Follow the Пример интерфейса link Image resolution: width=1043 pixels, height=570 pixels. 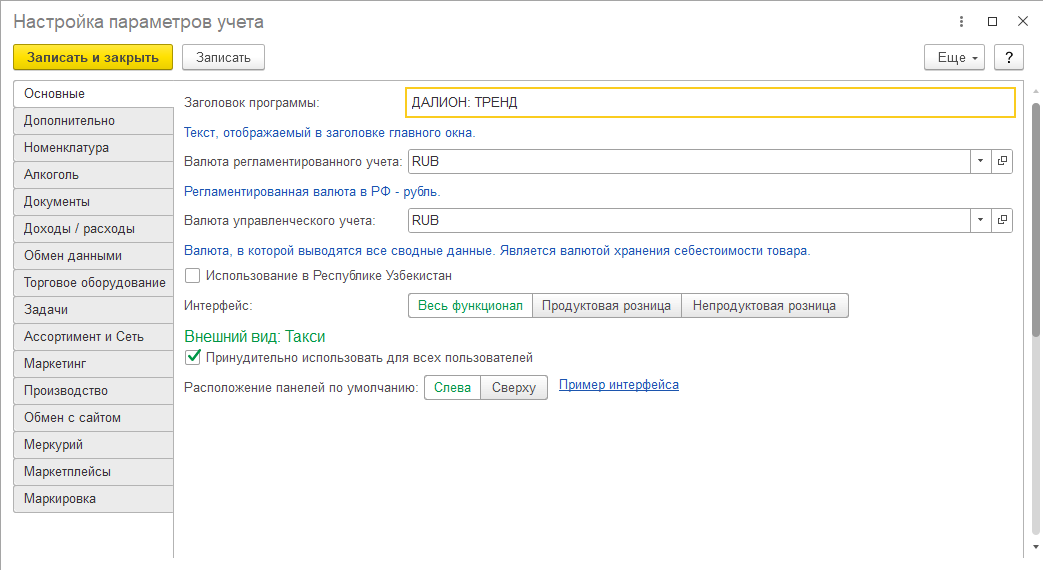tap(618, 385)
